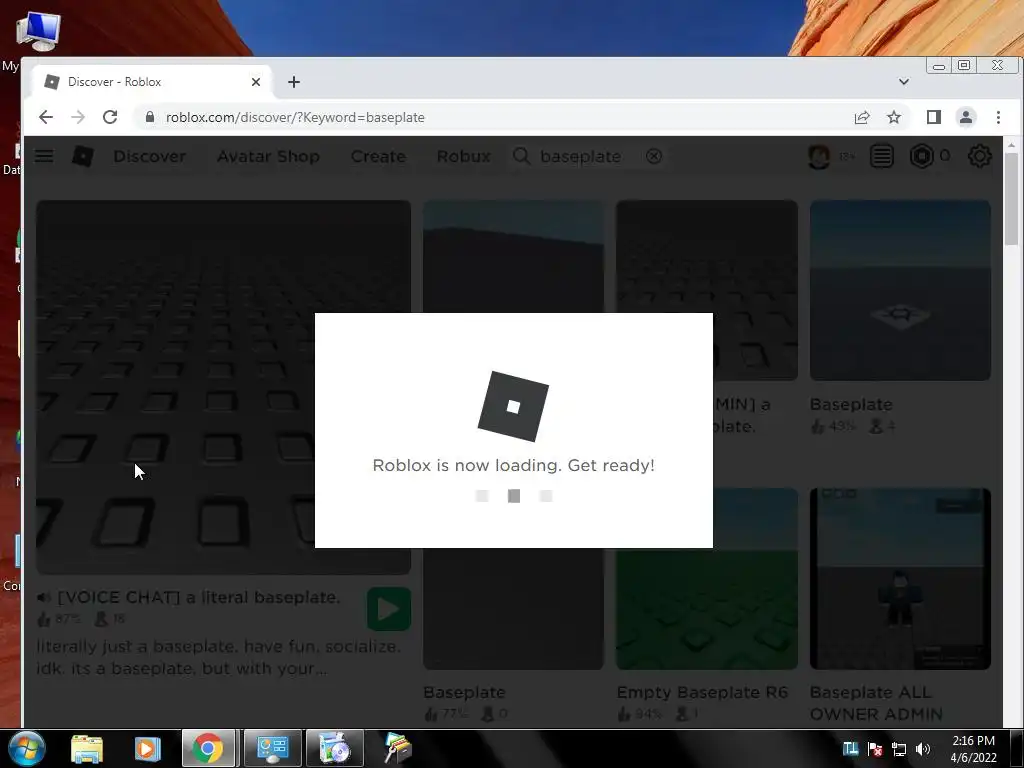The height and width of the screenshot is (768, 1024).
Task: Open a new Chrome tab
Action: 294,82
